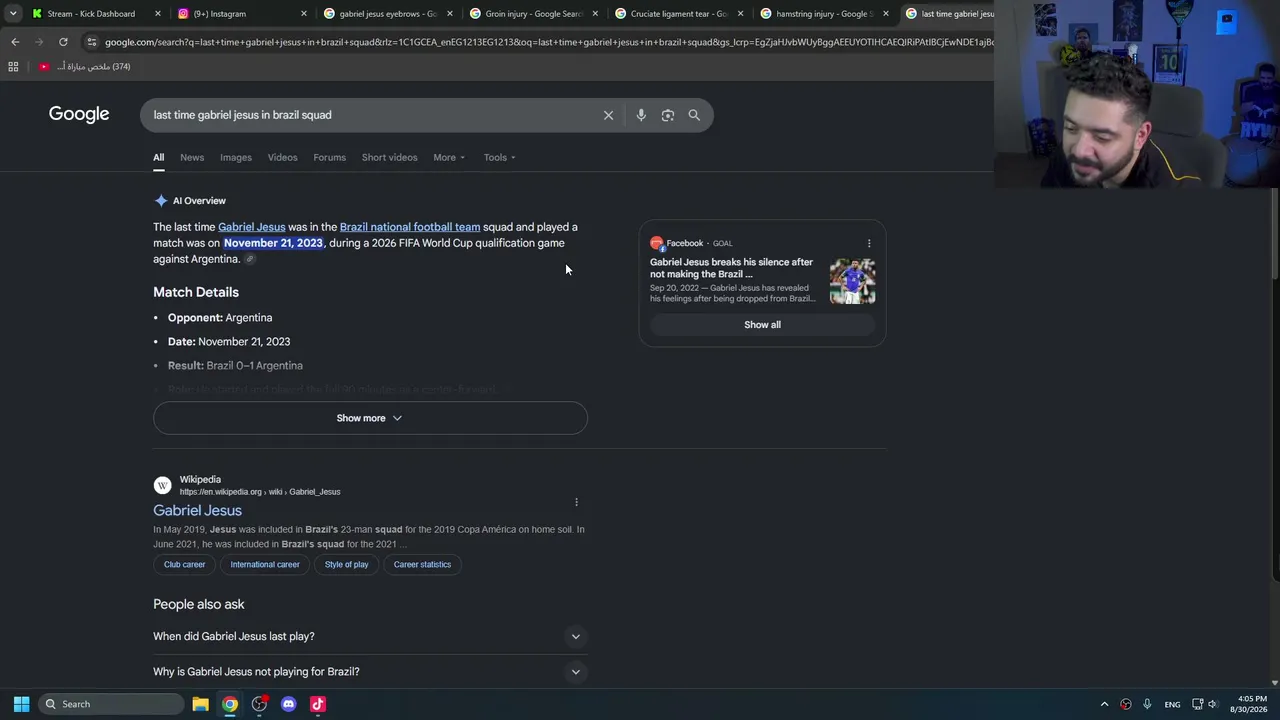Viewport: 1280px width, 720px height.
Task: Switch to the Groin injury search tab
Action: coord(534,14)
